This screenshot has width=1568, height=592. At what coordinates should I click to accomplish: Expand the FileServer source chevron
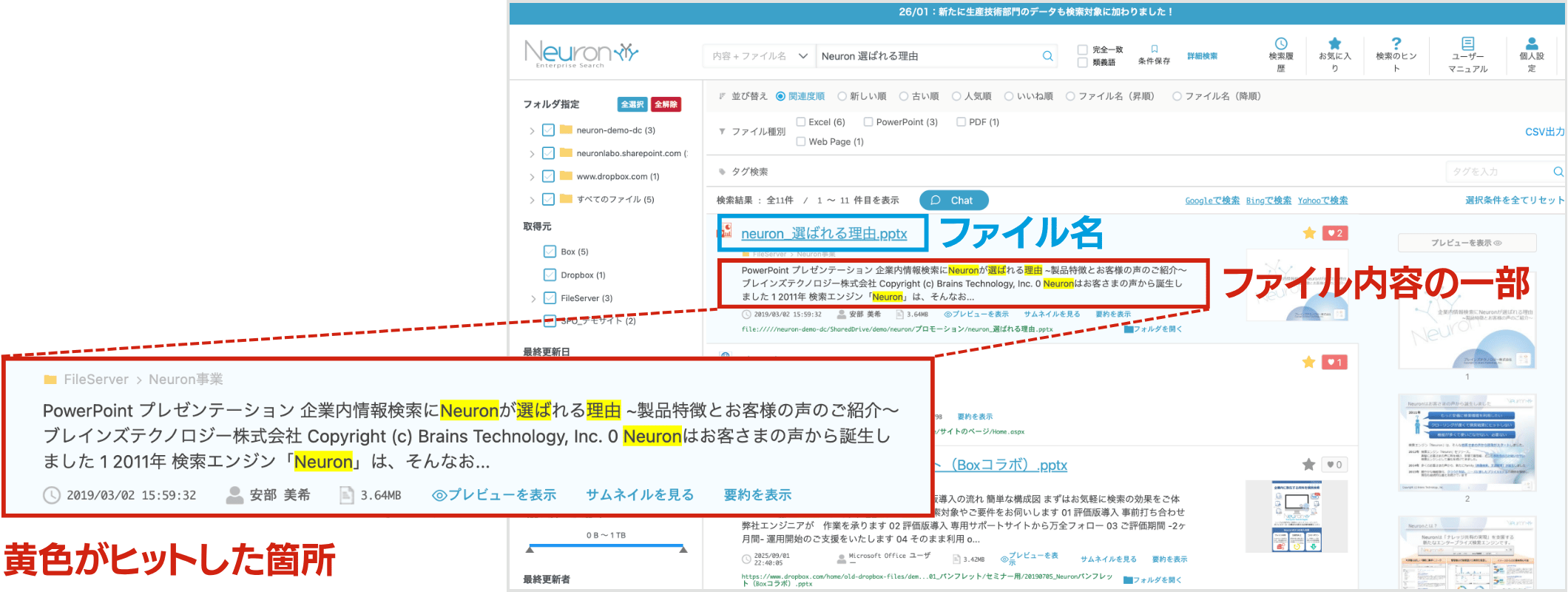pyautogui.click(x=533, y=298)
